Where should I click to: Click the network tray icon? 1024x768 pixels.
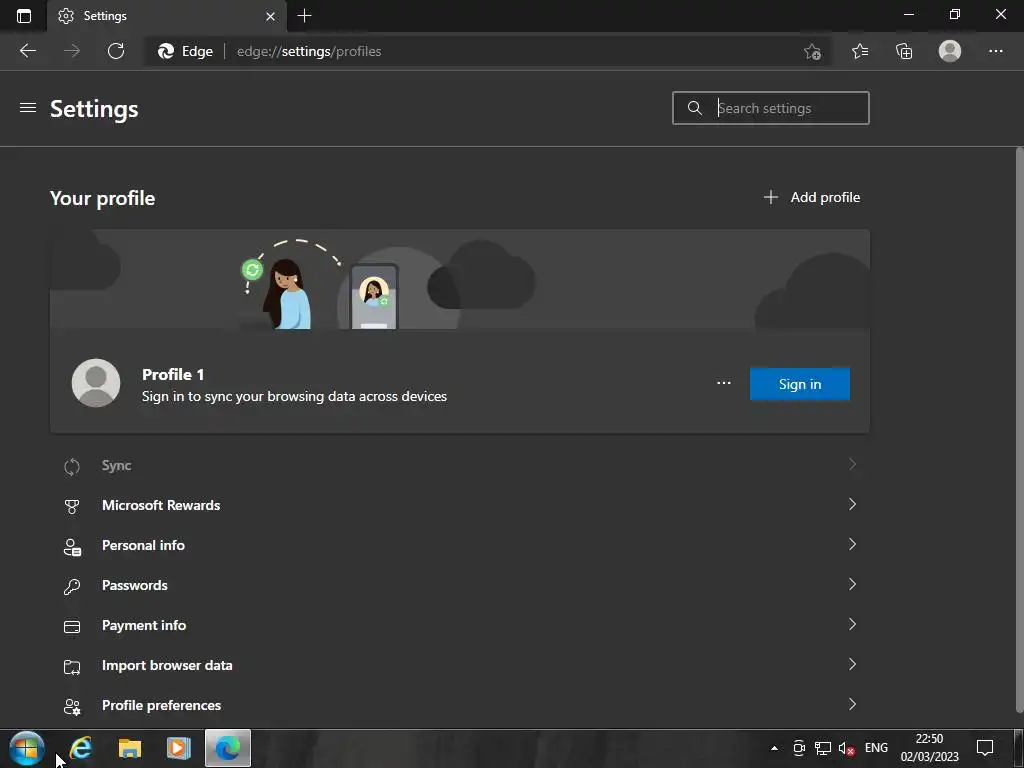pos(822,748)
